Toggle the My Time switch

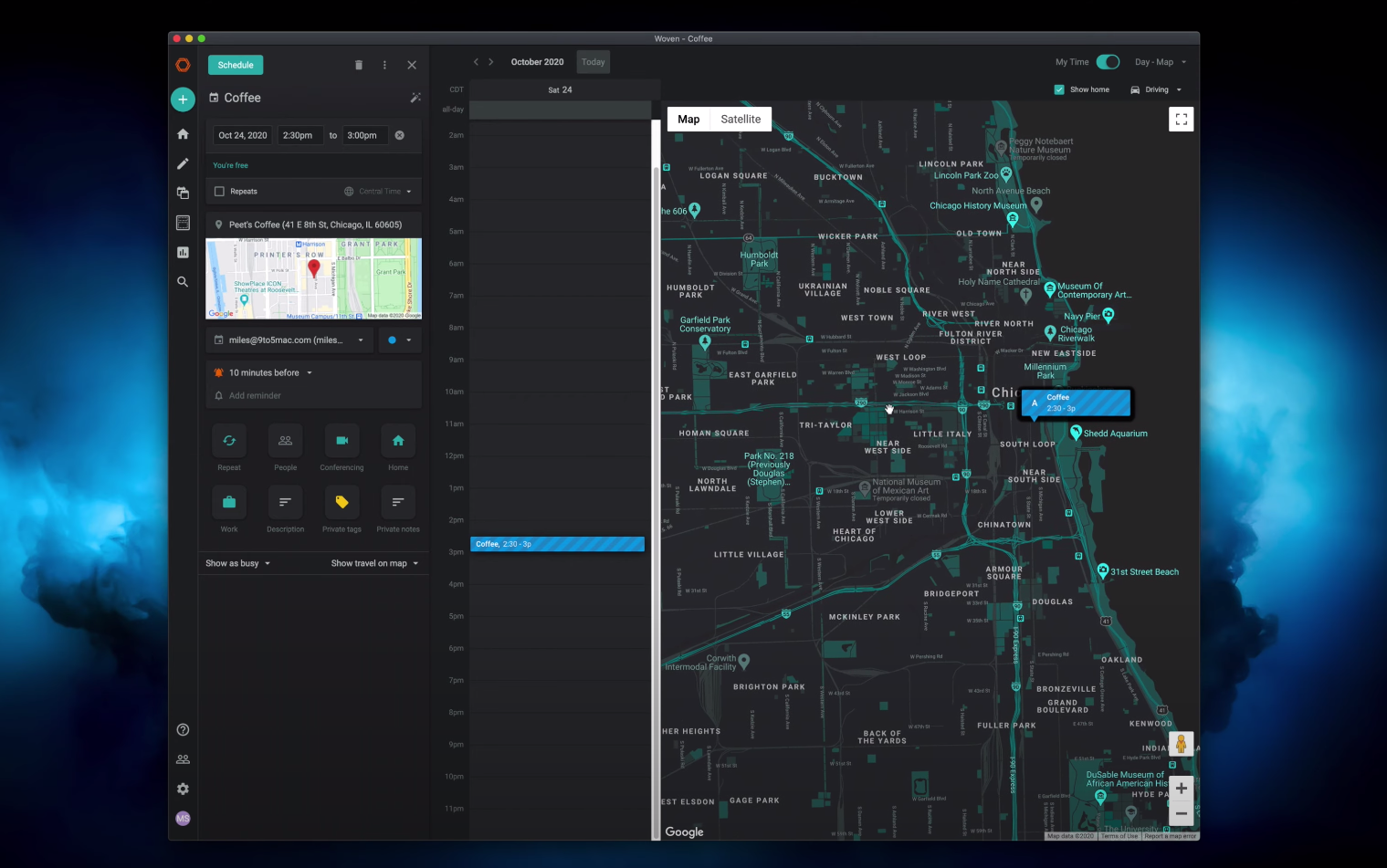pyautogui.click(x=1108, y=62)
